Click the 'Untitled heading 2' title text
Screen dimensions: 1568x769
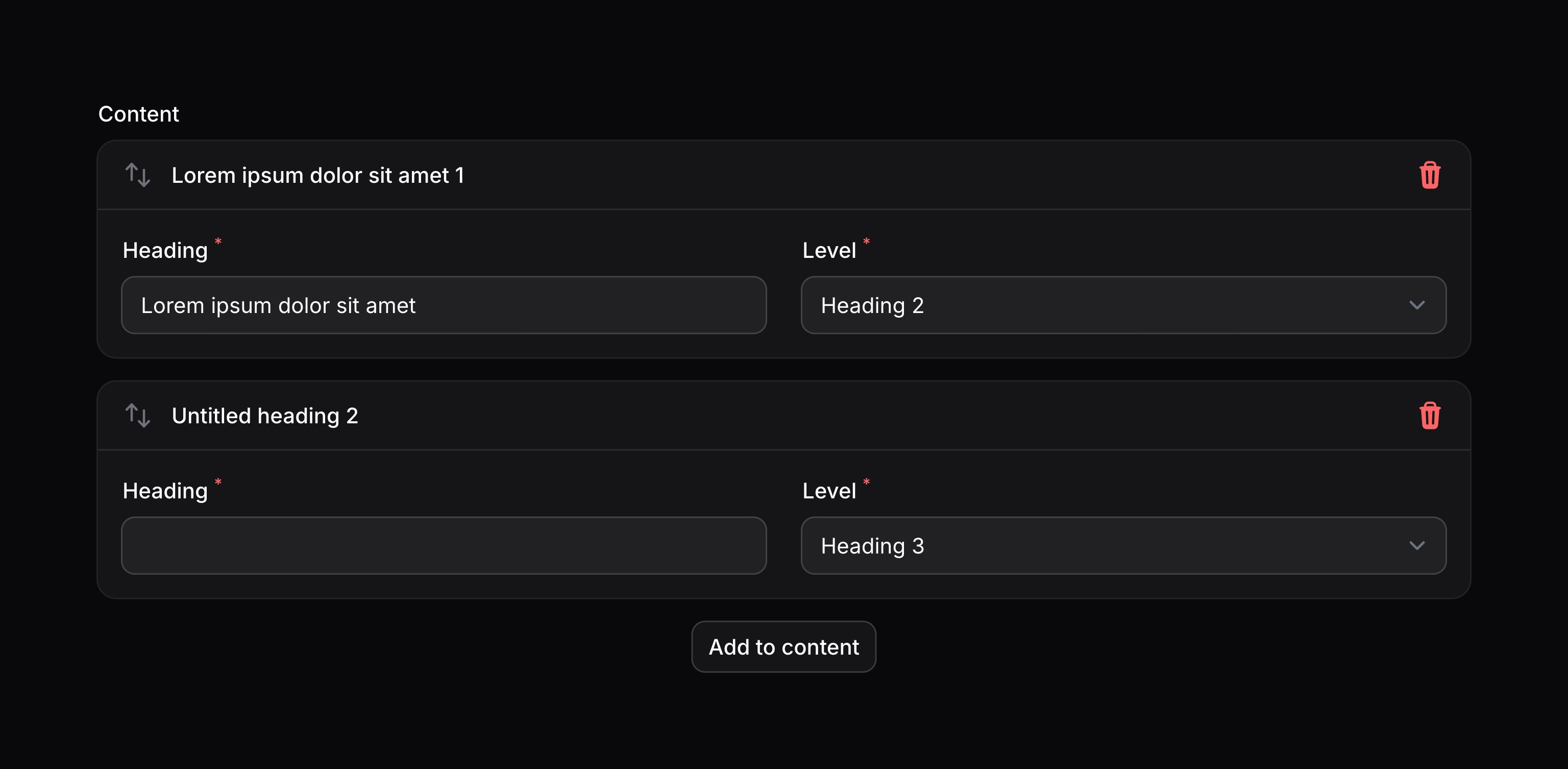tap(265, 416)
